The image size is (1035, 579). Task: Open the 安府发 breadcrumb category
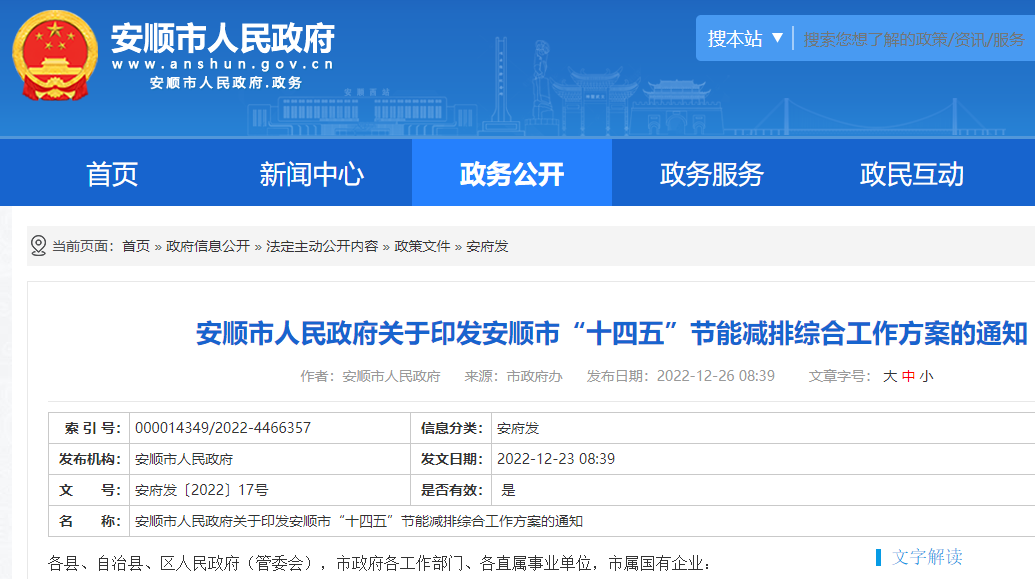point(489,244)
